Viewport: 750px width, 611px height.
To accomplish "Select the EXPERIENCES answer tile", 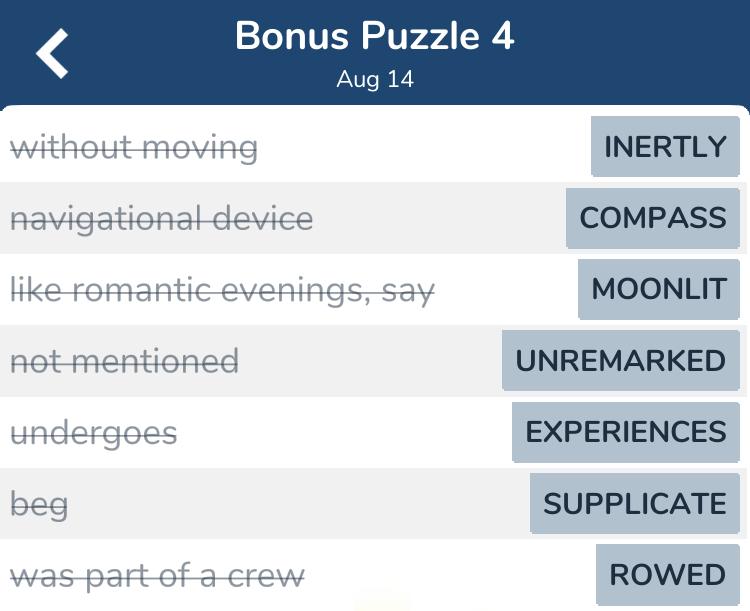I will [x=626, y=432].
